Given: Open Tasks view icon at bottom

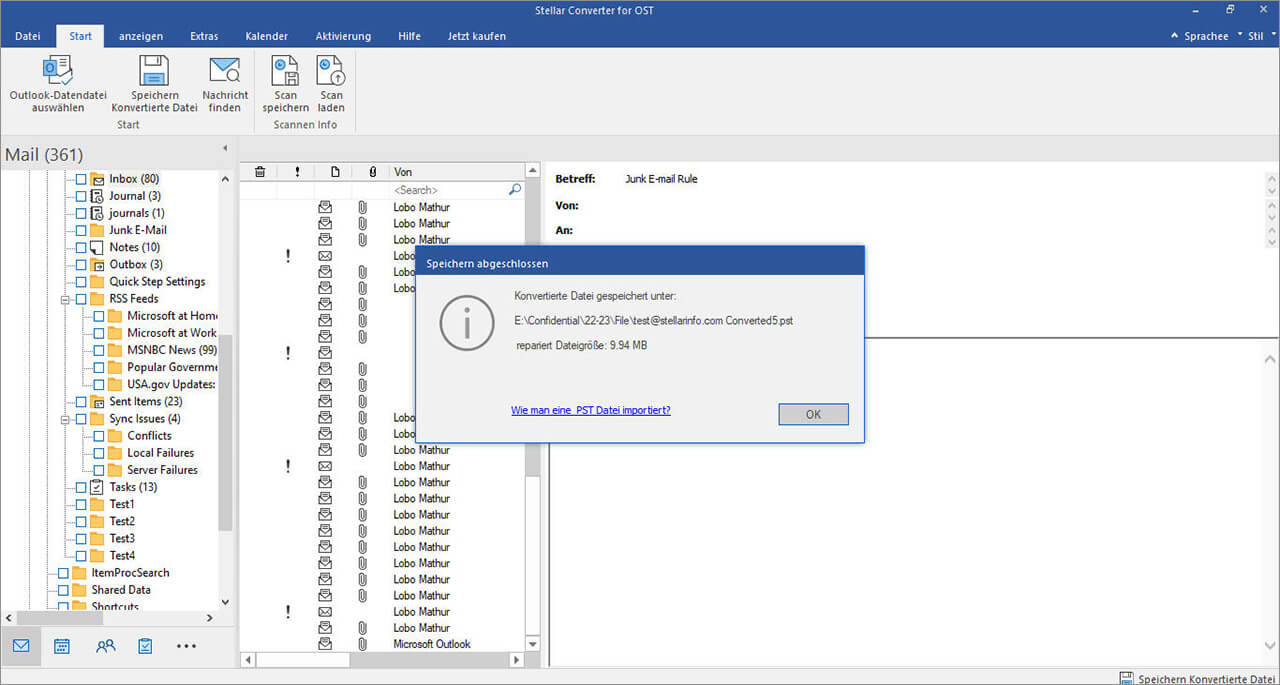Looking at the screenshot, I should point(145,646).
